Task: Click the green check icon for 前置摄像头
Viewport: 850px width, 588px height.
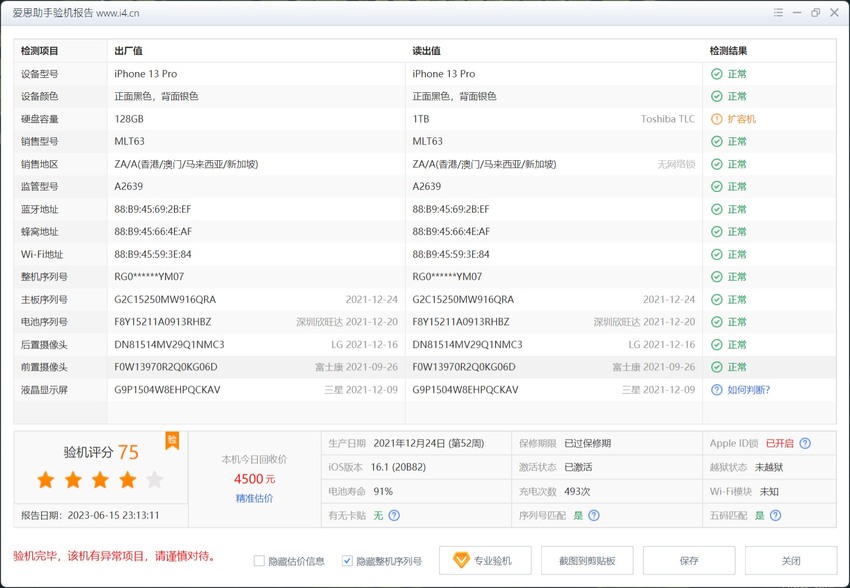Action: (717, 367)
